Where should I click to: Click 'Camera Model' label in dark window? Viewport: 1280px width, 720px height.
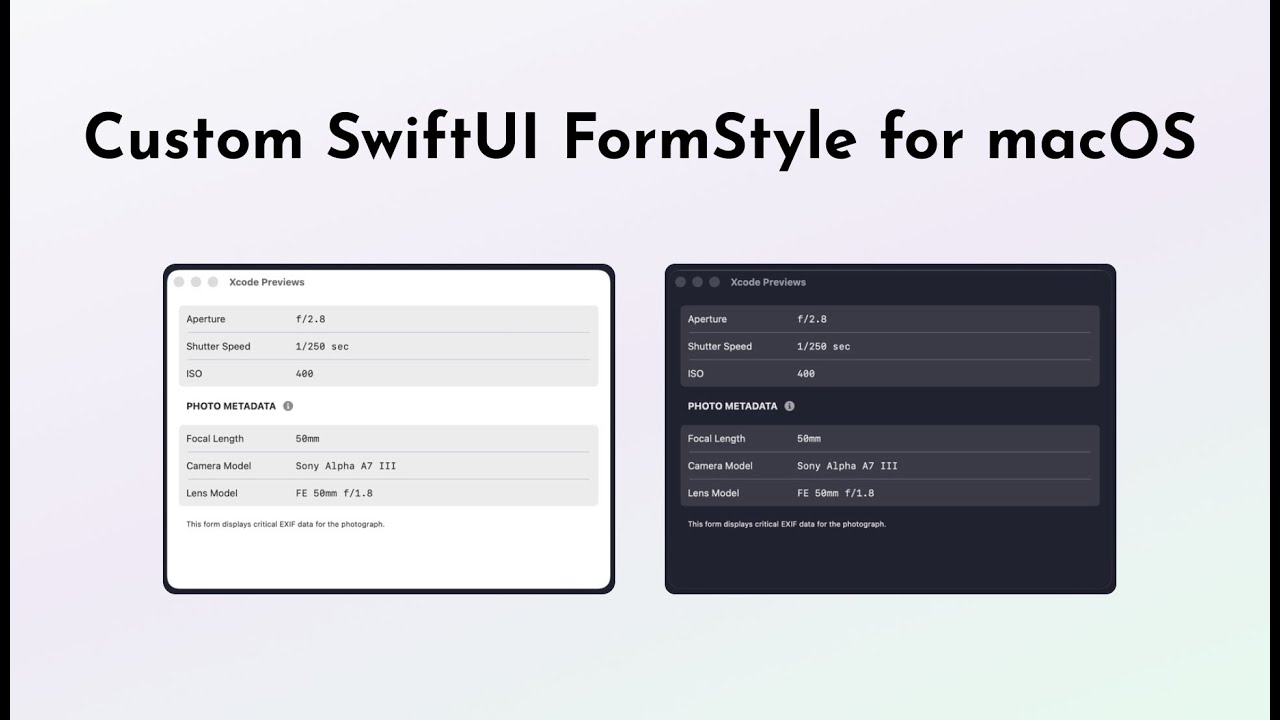click(x=720, y=466)
